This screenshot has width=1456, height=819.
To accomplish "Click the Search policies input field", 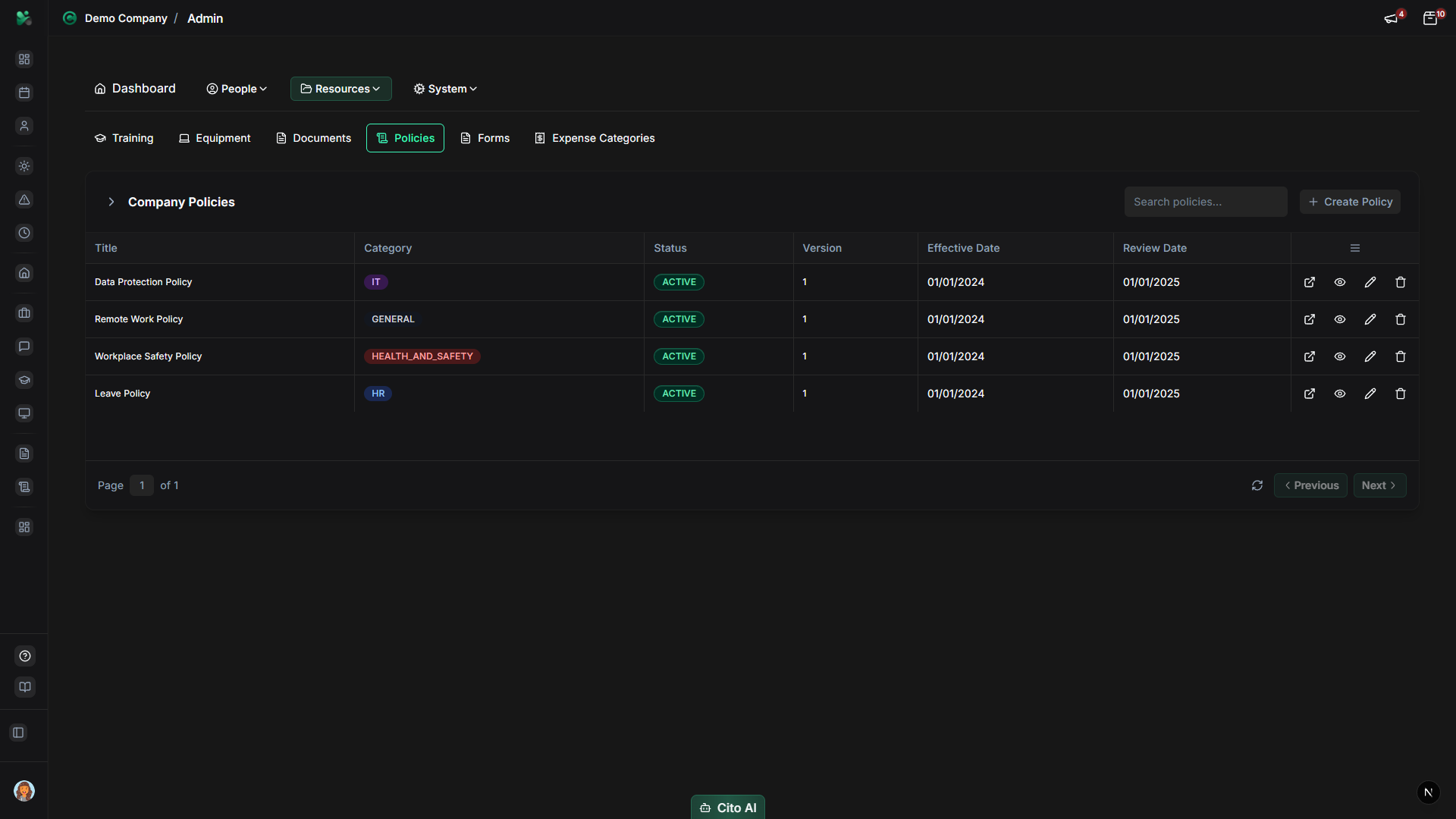I will point(1206,202).
